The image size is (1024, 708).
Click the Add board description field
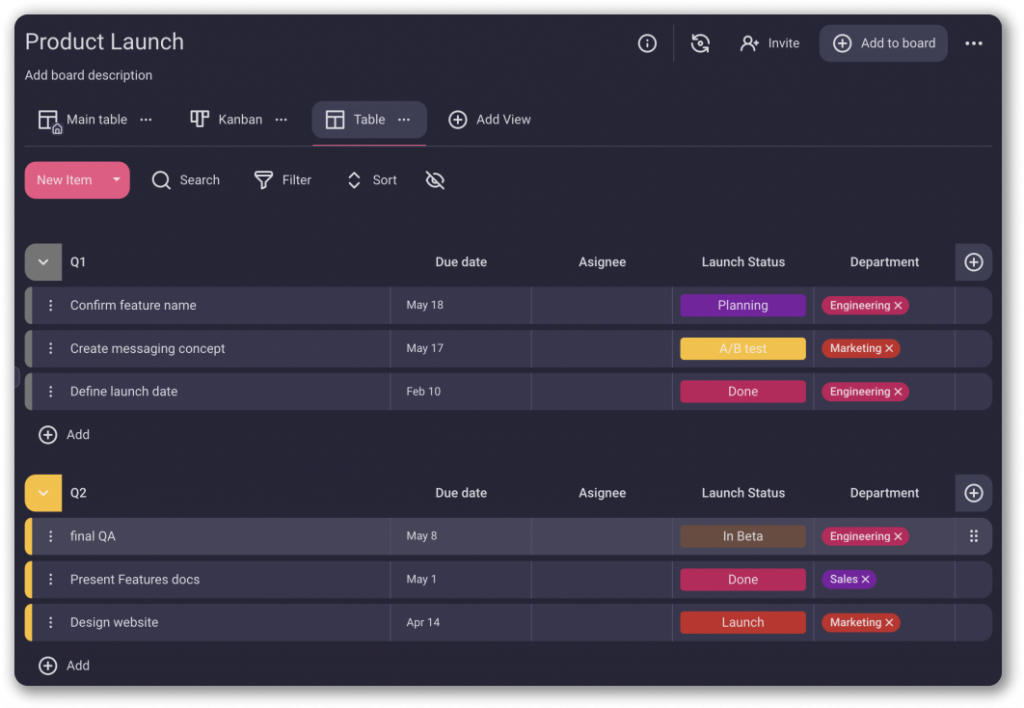tap(89, 75)
